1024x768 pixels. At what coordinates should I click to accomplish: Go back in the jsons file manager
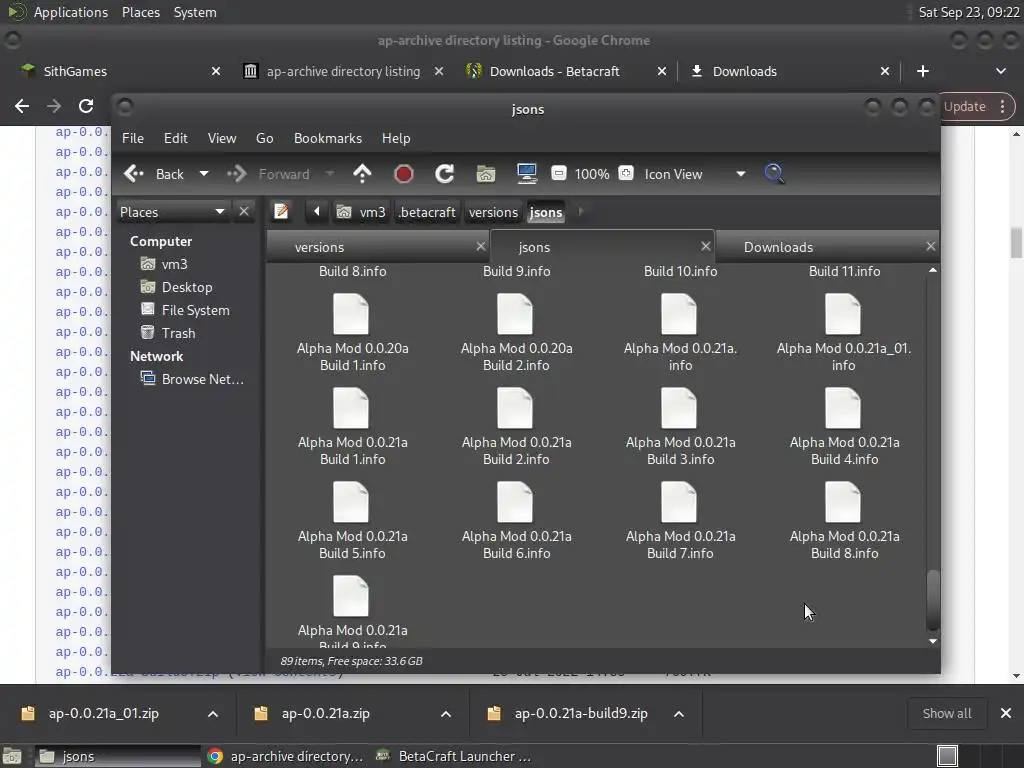pos(154,174)
